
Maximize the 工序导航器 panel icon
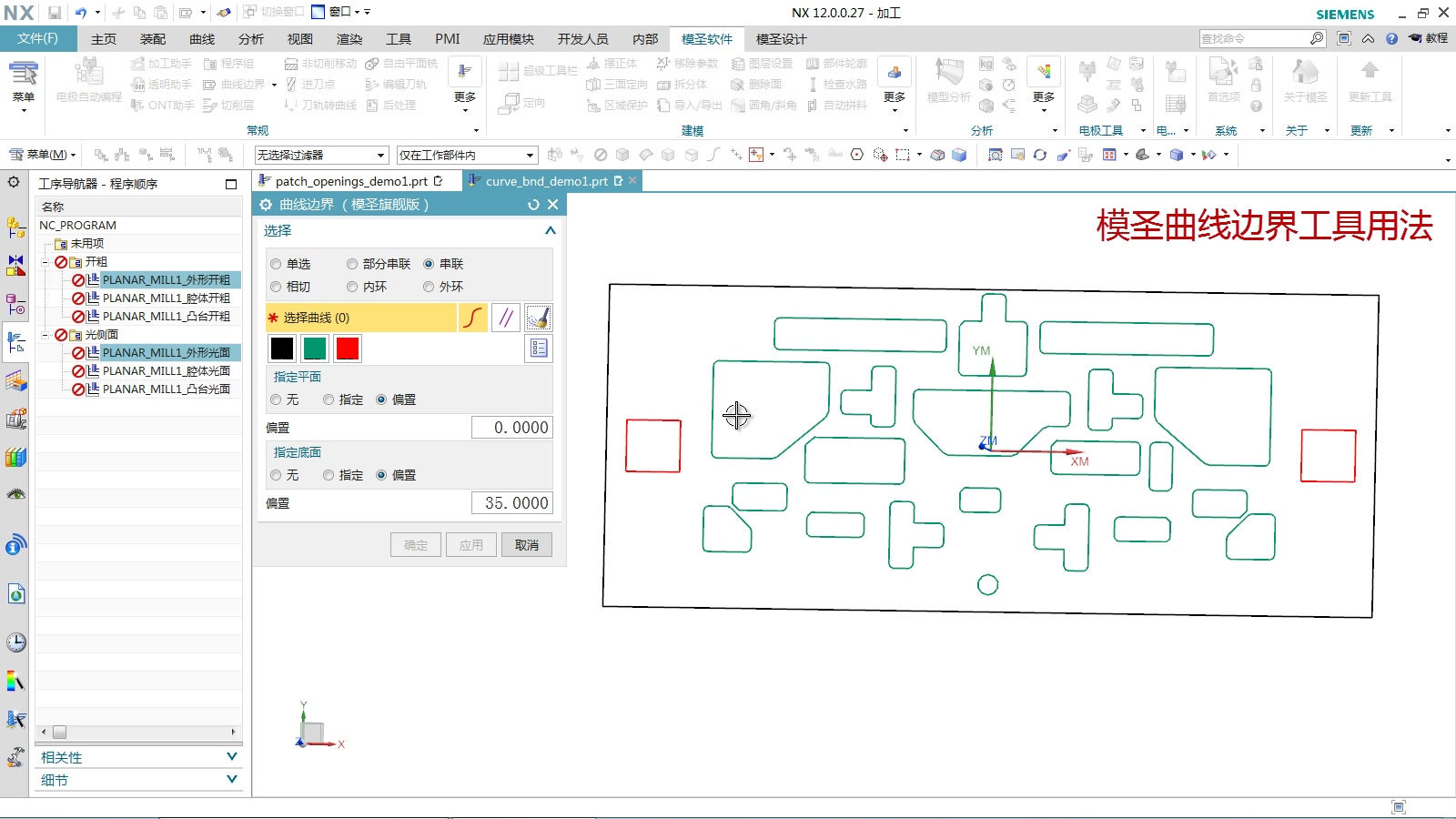point(231,184)
